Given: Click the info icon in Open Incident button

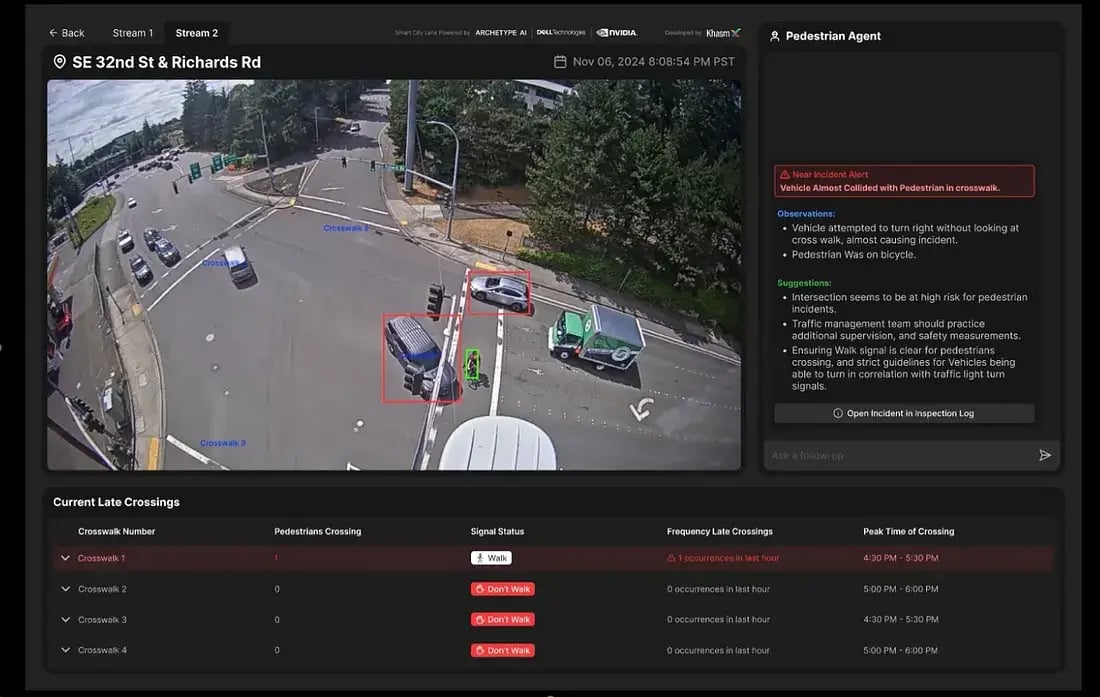Looking at the screenshot, I should [838, 413].
